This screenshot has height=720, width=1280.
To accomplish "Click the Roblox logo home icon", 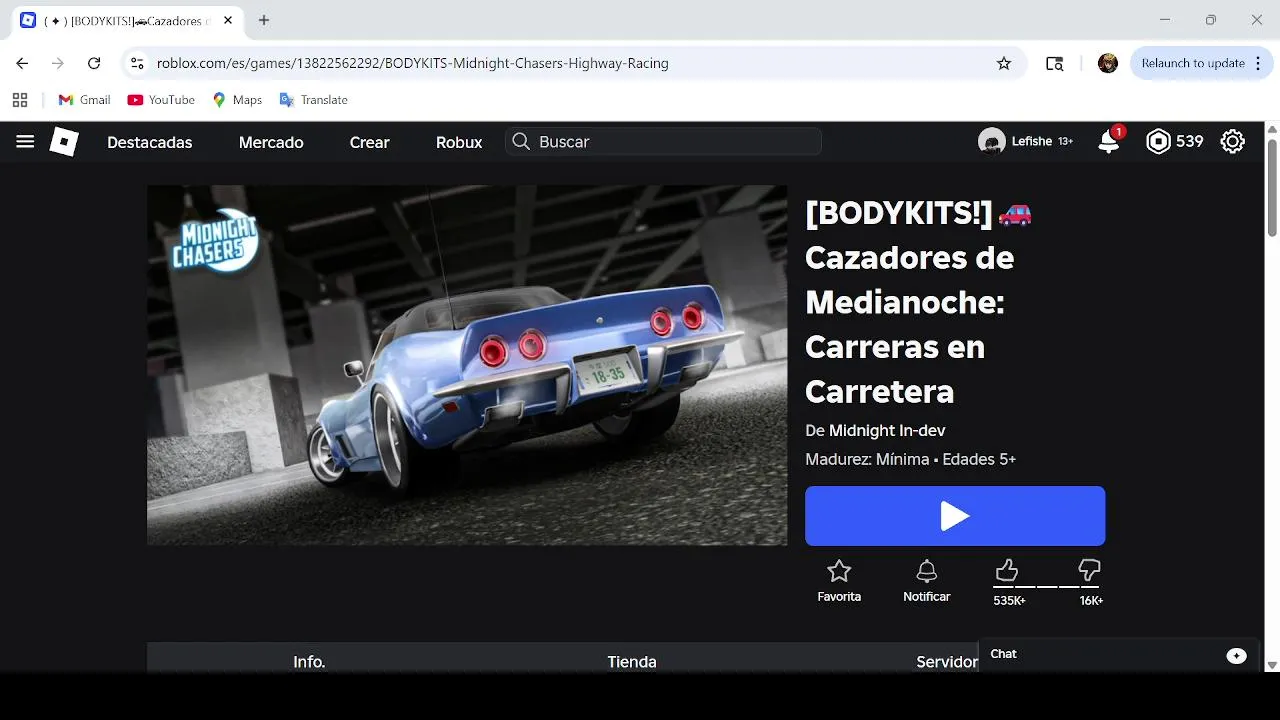I will pyautogui.click(x=64, y=142).
